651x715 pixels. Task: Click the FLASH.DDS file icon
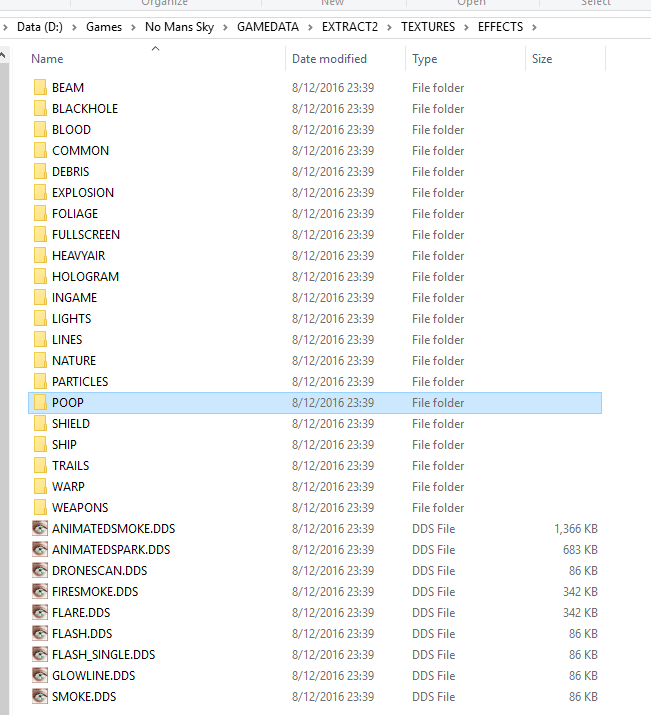pos(40,633)
